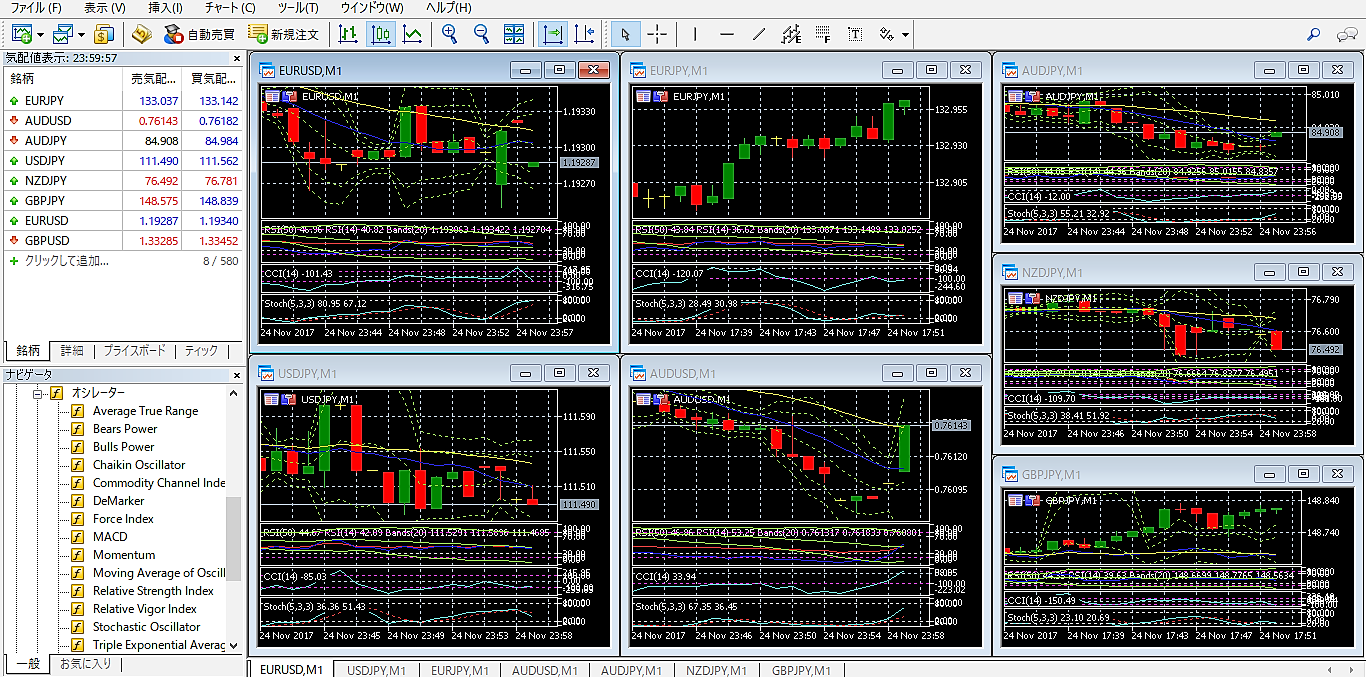Select the arrow cursor tool

coord(626,34)
